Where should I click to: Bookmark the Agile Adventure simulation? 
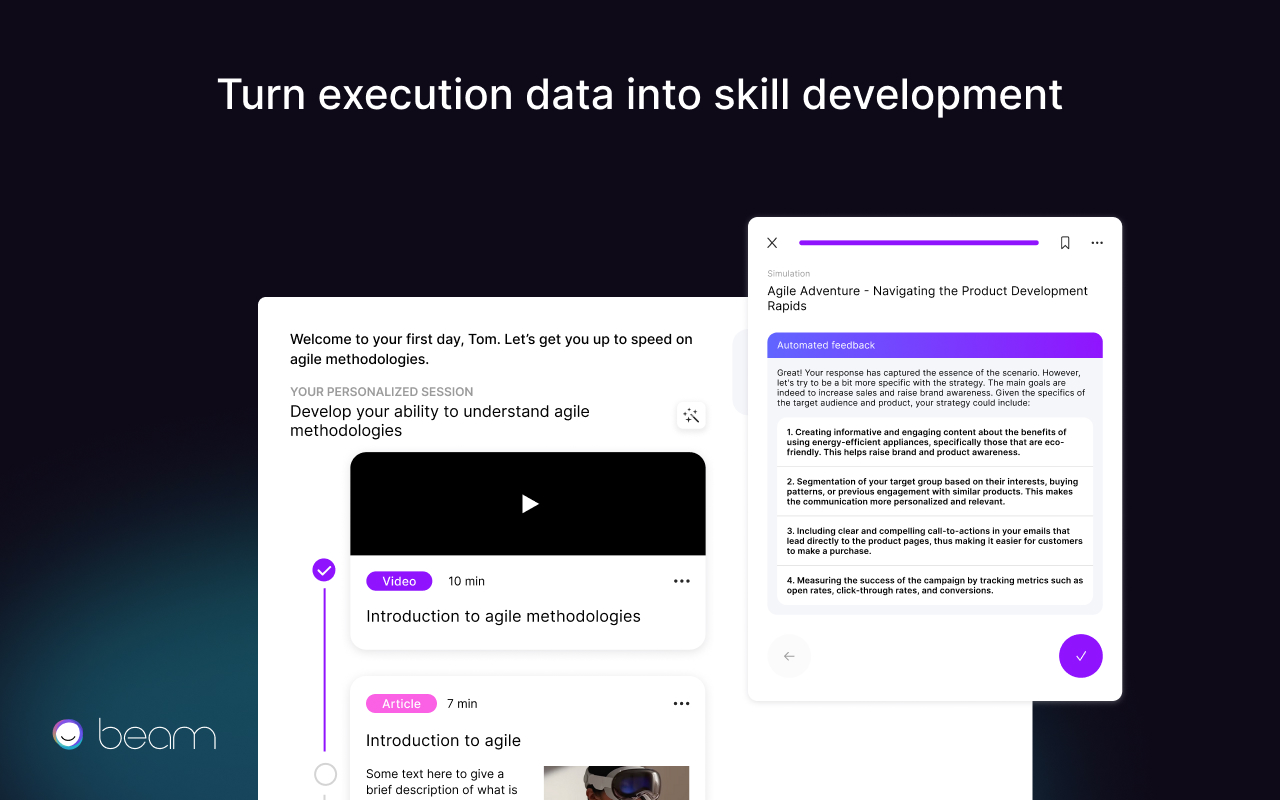1065,243
